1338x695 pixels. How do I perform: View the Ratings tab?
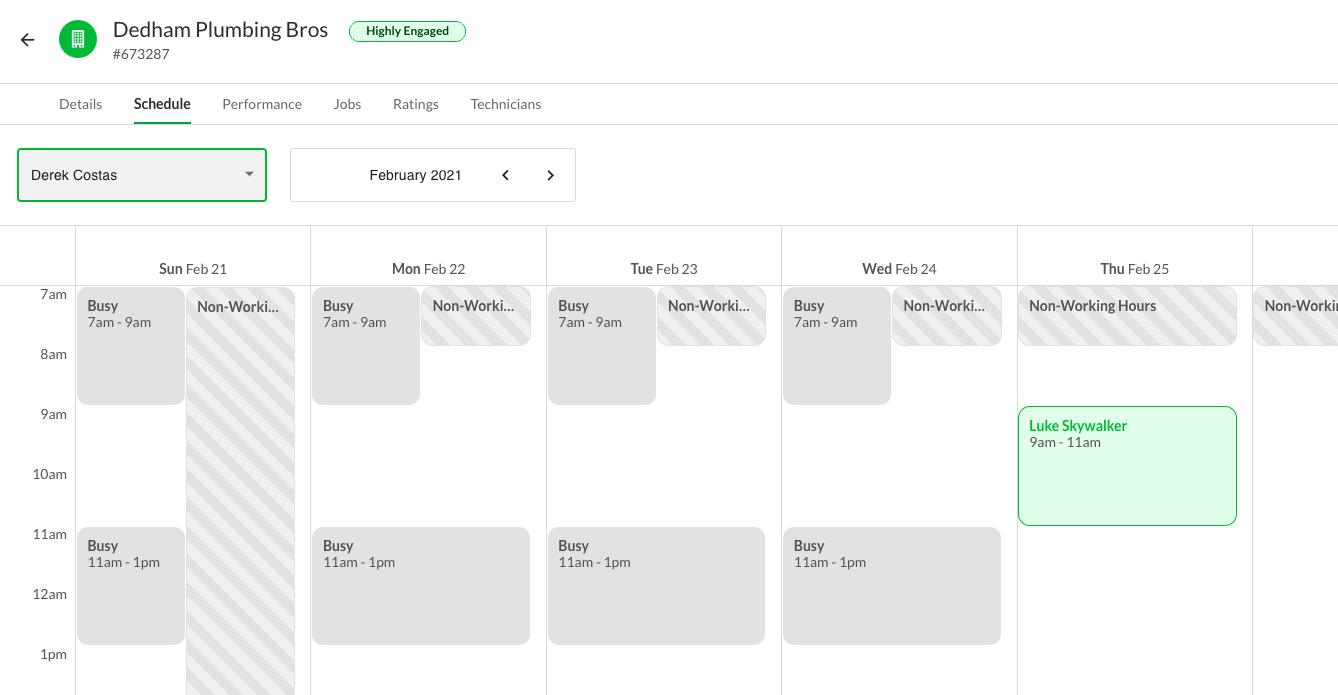(x=416, y=104)
